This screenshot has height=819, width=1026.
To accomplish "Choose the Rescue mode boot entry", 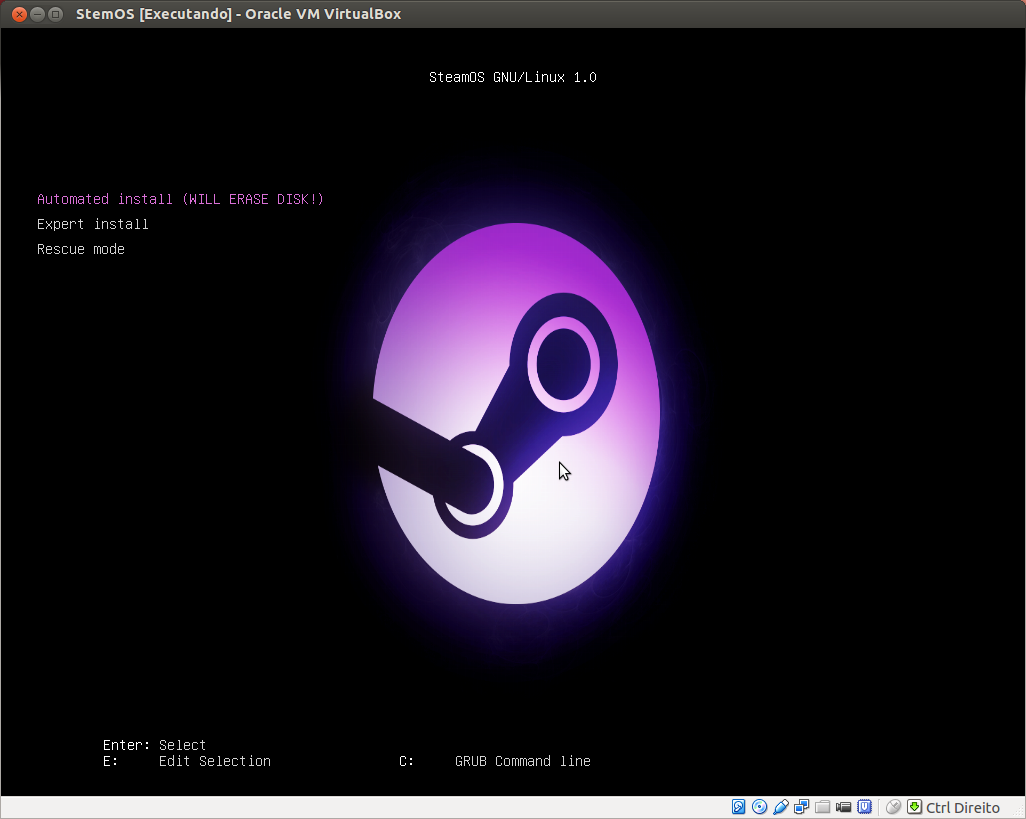I will (x=80, y=249).
